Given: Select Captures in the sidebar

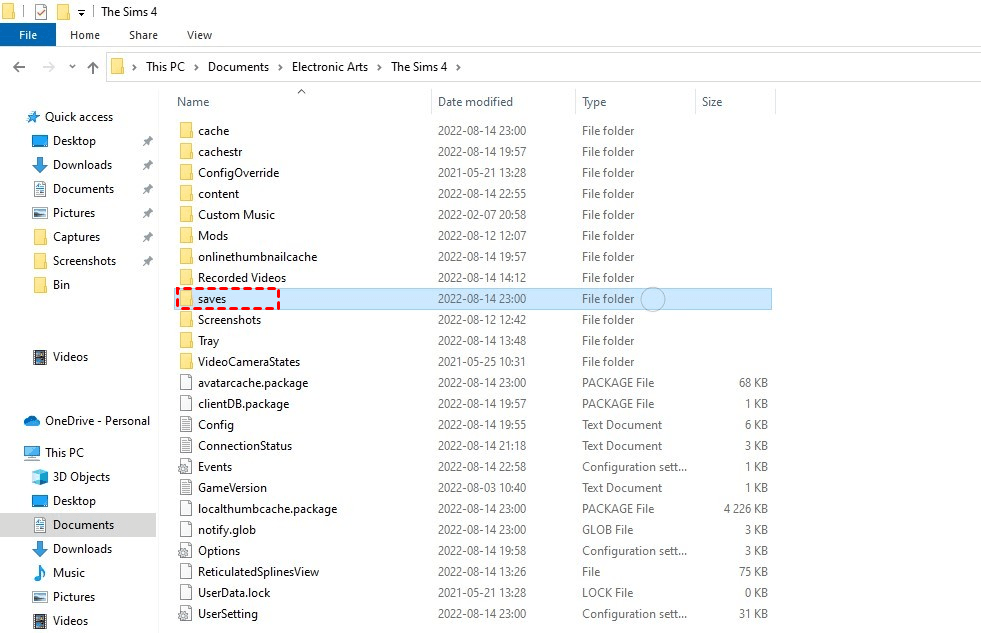Looking at the screenshot, I should [x=76, y=237].
